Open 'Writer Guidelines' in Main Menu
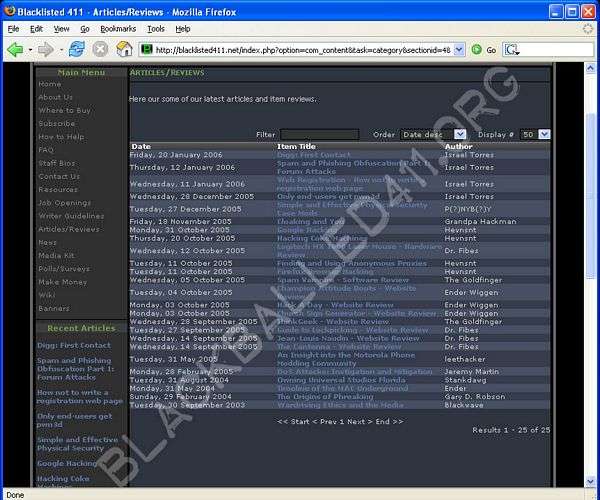600x500 pixels. tap(70, 215)
